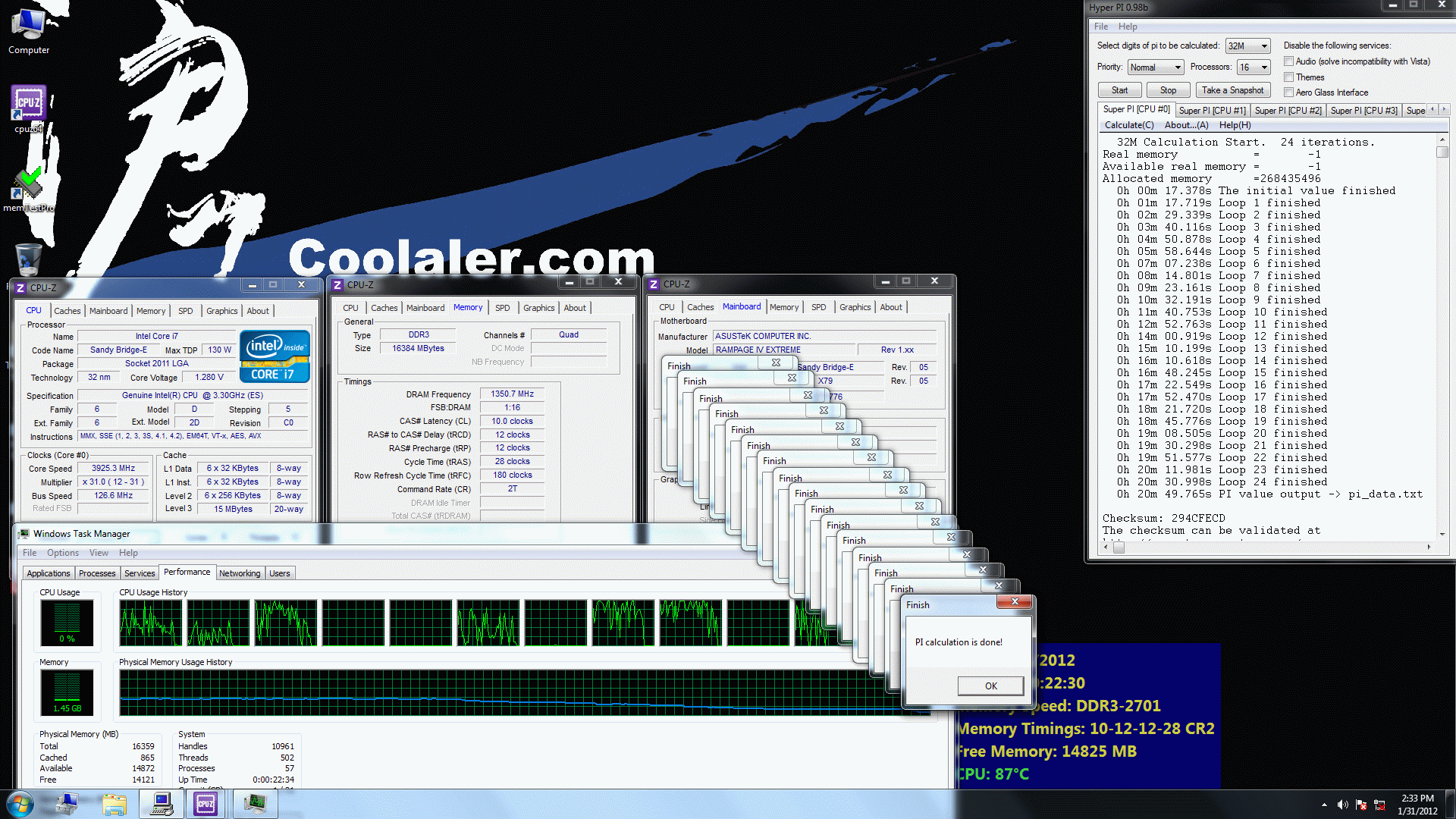1456x819 pixels.
Task: Switch to Super PI [CPU #1] tab
Action: coord(1212,111)
